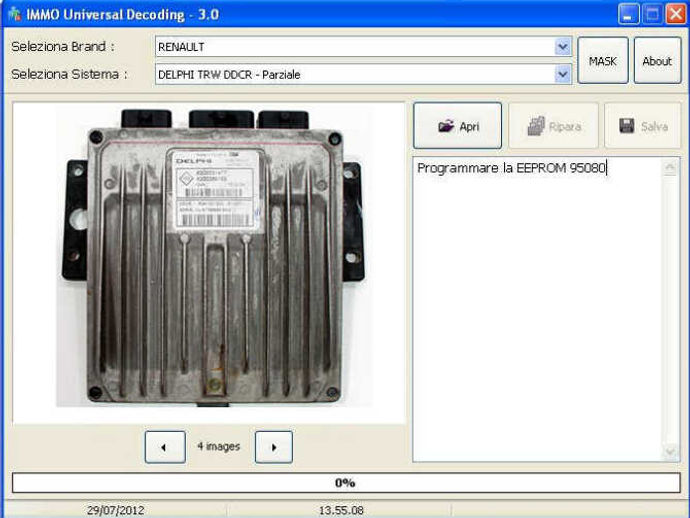Open the Seleziona Sistema dropdown arrow
The image size is (690, 518).
pyautogui.click(x=562, y=74)
